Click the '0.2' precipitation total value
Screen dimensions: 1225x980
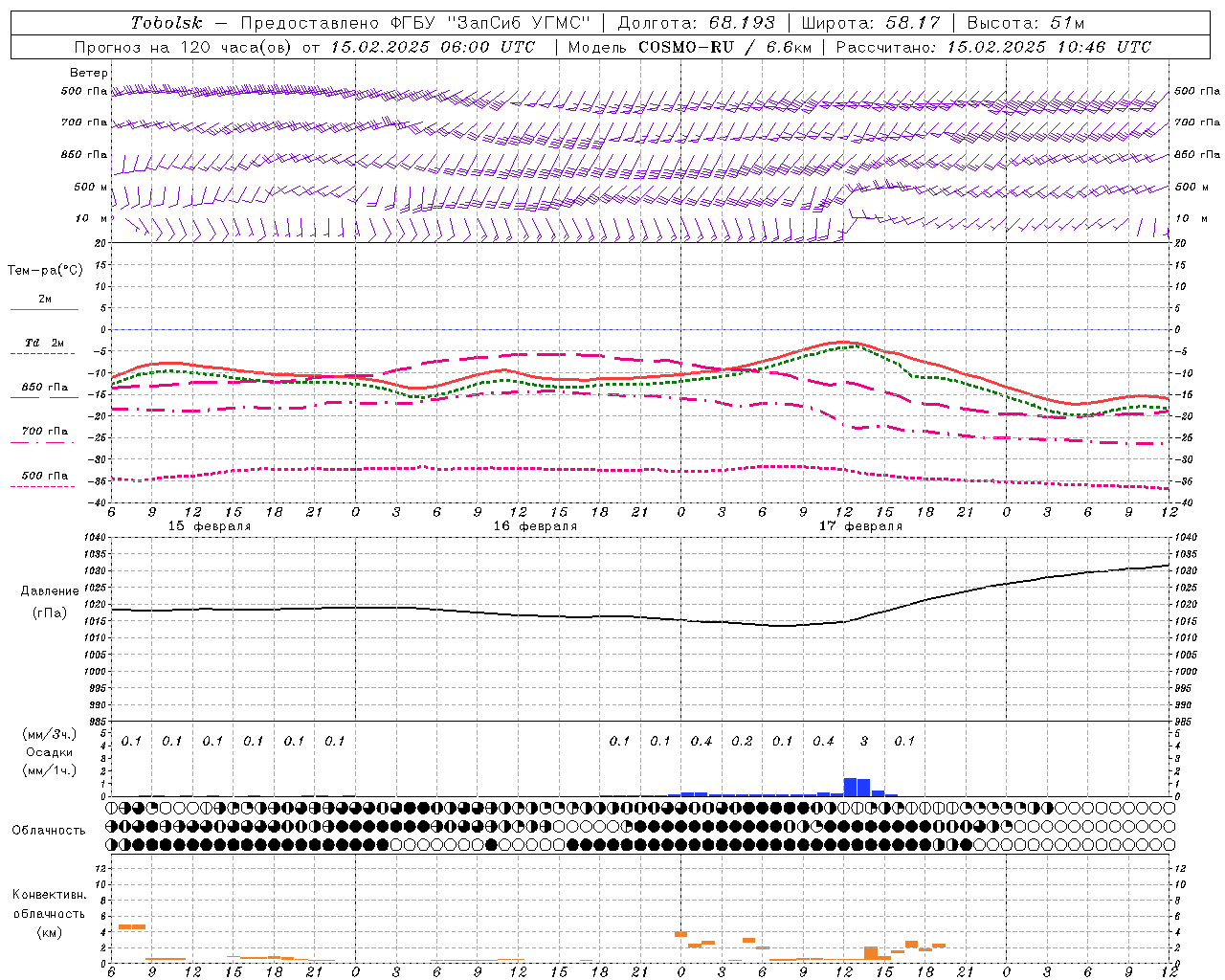(x=742, y=742)
